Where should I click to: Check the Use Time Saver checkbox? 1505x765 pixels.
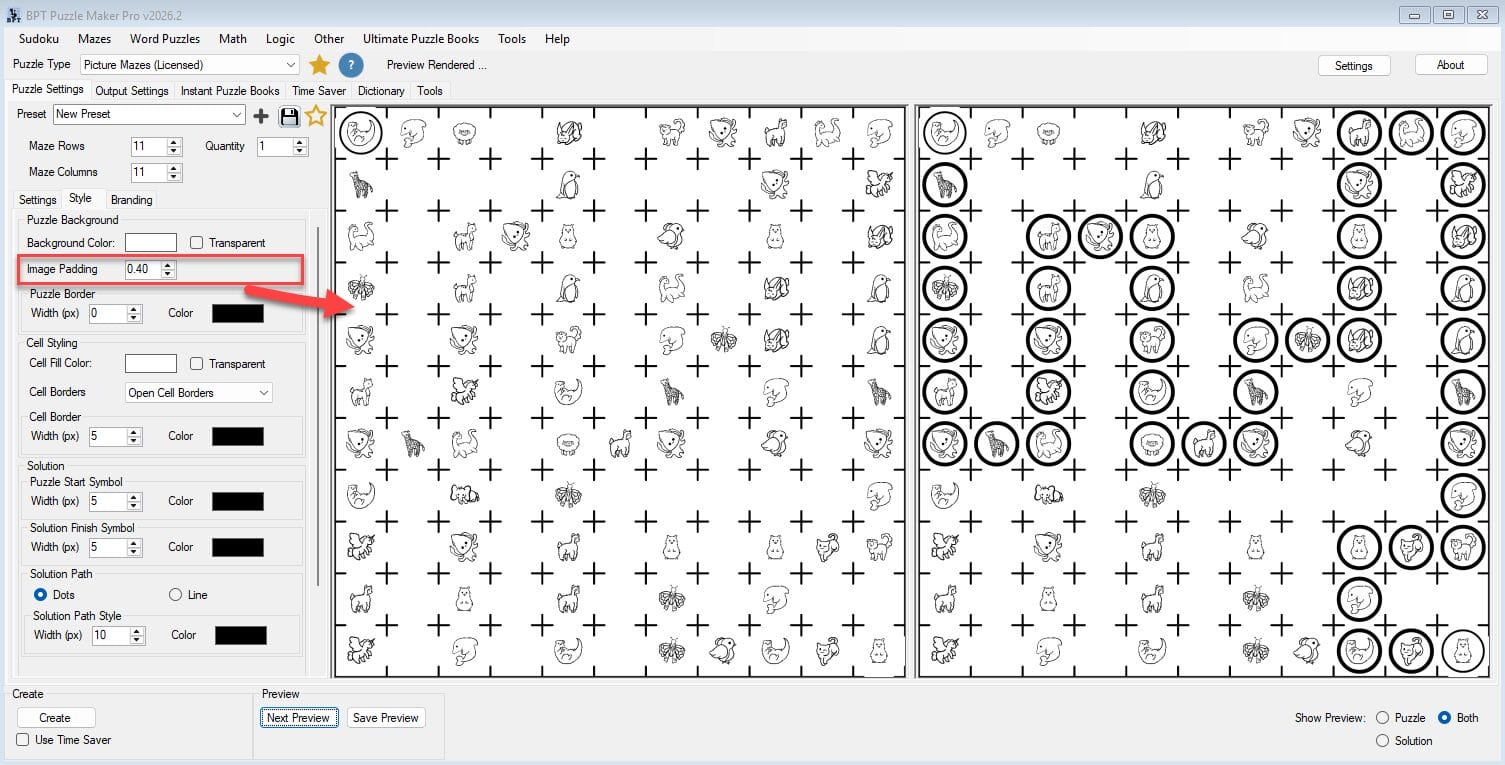tap(23, 740)
